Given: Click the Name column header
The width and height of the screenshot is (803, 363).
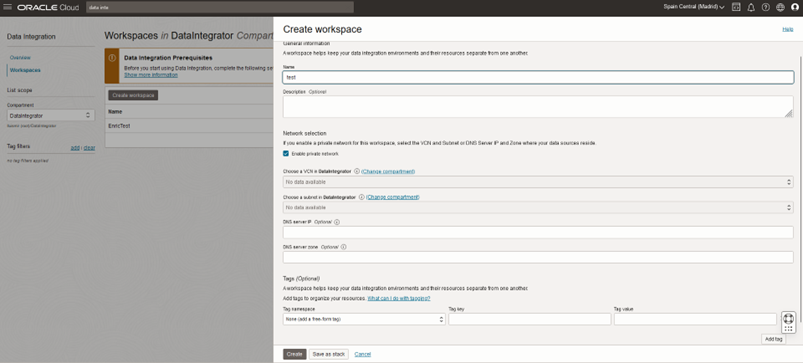Looking at the screenshot, I should tap(115, 112).
